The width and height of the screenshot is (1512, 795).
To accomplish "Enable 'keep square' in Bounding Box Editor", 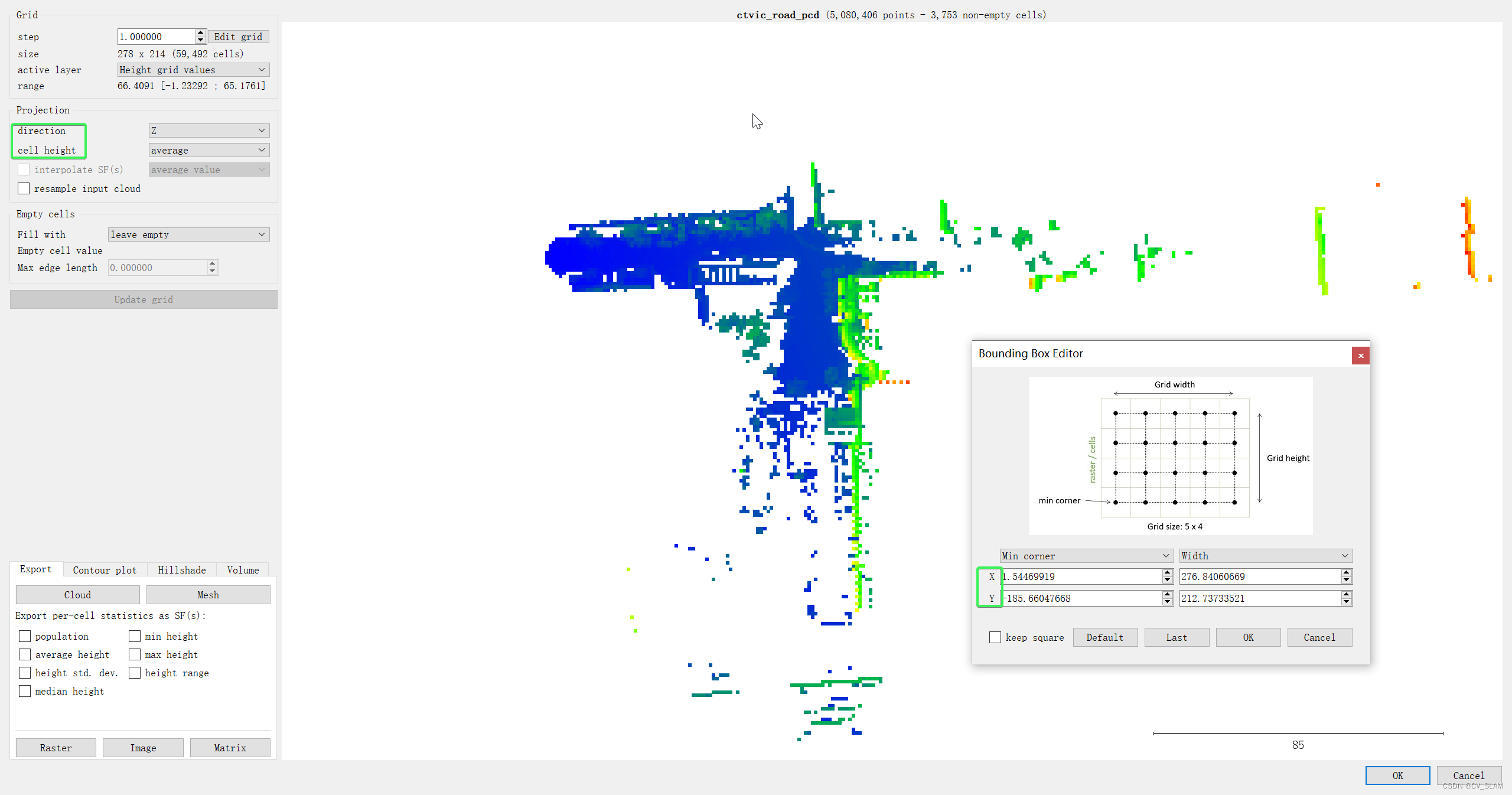I will pyautogui.click(x=995, y=637).
